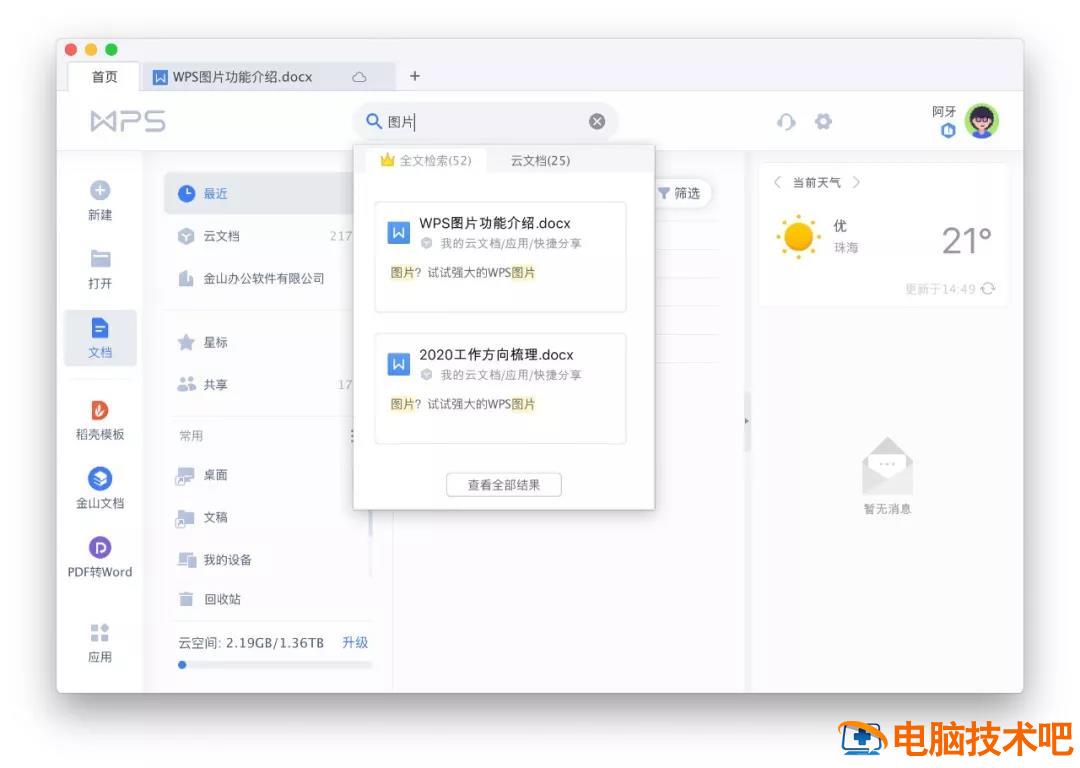Select the 文档 documents sidebar icon
The image size is (1080, 768).
click(100, 328)
